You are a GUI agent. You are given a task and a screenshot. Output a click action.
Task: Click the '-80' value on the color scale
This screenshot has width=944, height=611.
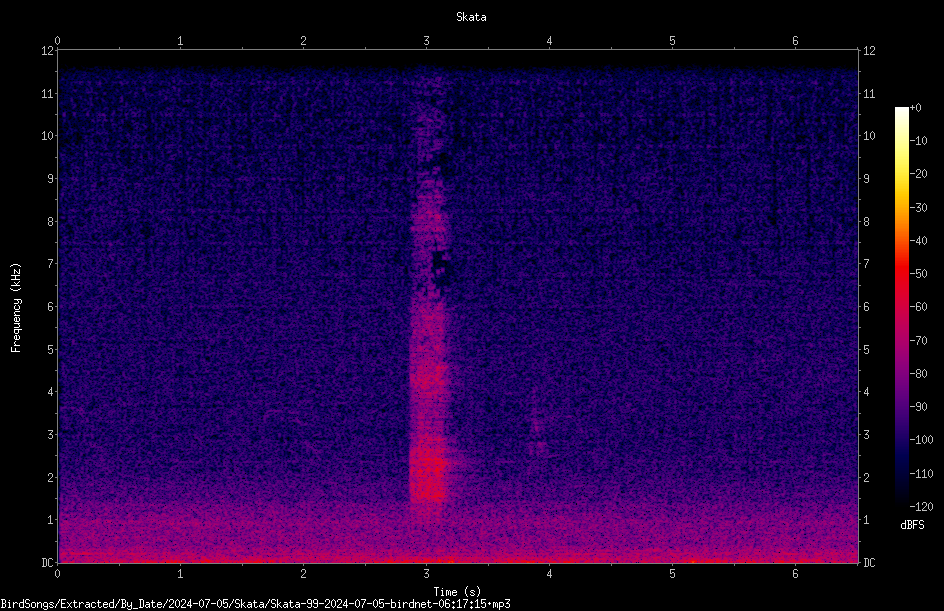918,373
